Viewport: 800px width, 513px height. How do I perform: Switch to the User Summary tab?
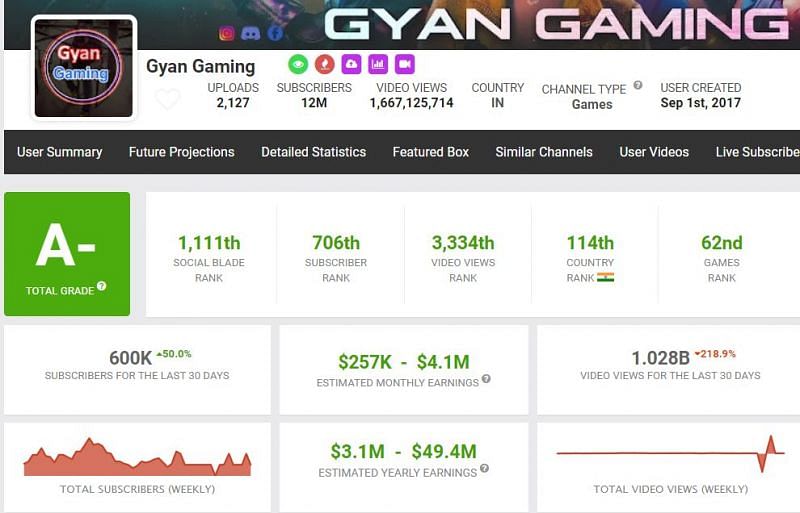tap(59, 152)
